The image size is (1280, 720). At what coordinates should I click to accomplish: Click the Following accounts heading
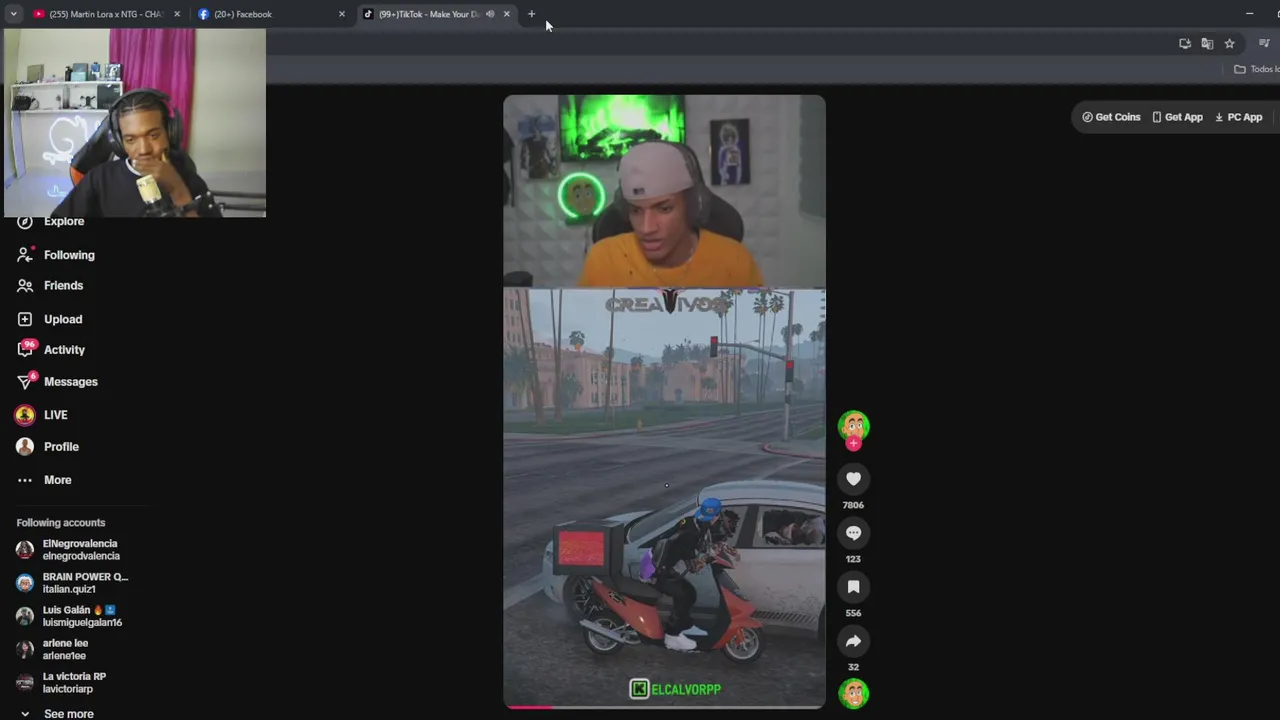click(60, 523)
